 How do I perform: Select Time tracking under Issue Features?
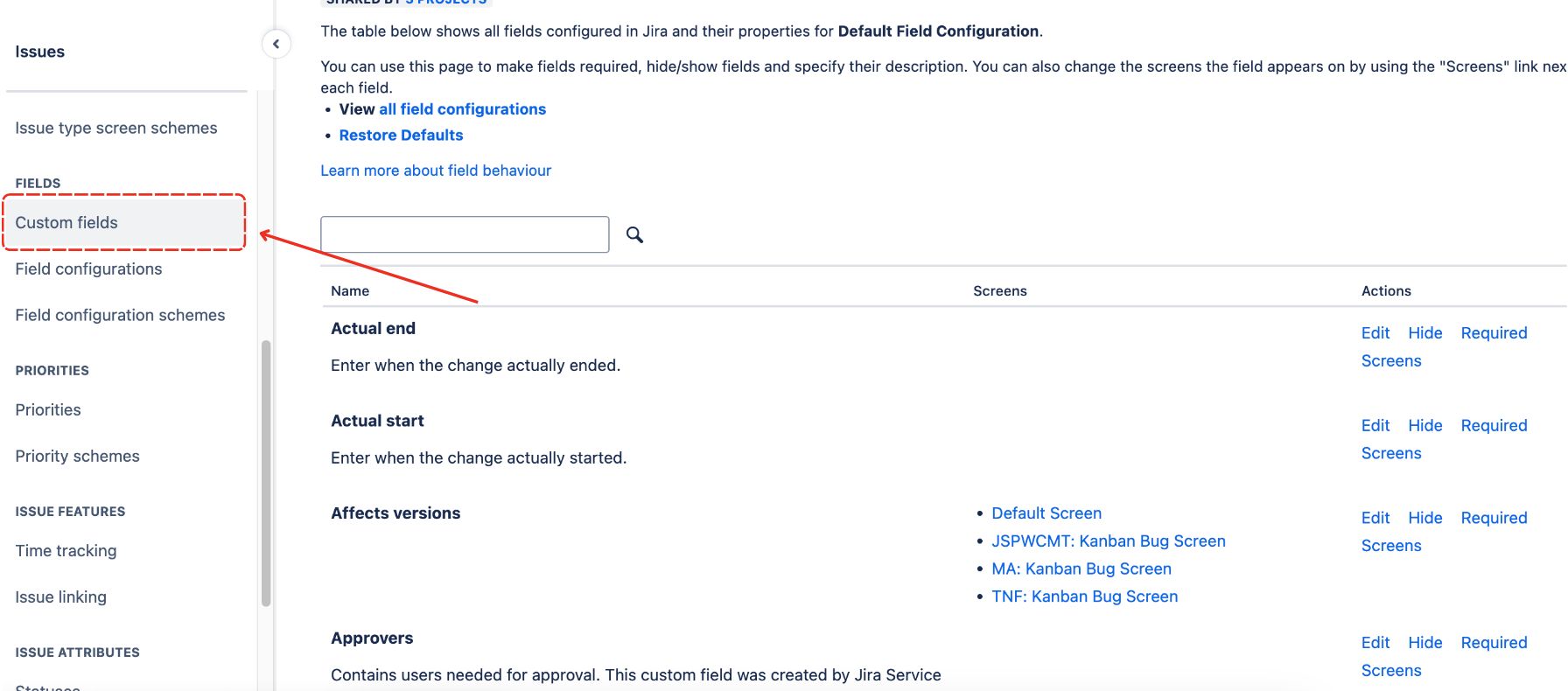tap(65, 550)
